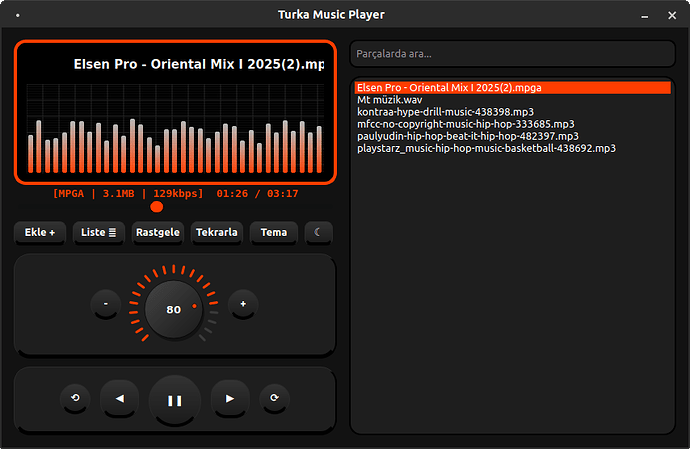Toggle Tekrarla repeat mode
Viewport: 690px width, 449px height.
point(216,232)
